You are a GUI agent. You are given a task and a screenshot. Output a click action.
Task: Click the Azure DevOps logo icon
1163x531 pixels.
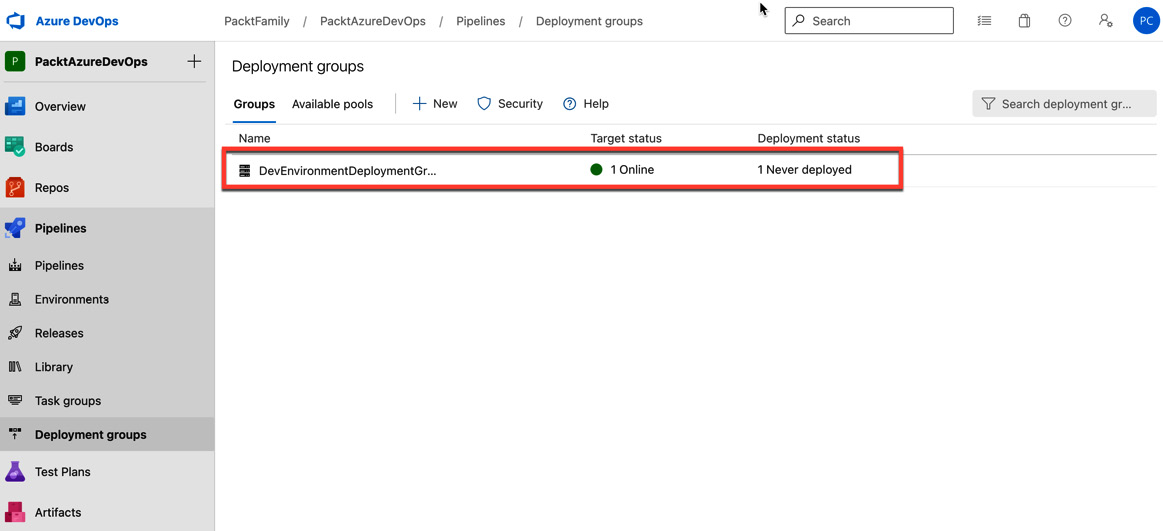point(15,22)
